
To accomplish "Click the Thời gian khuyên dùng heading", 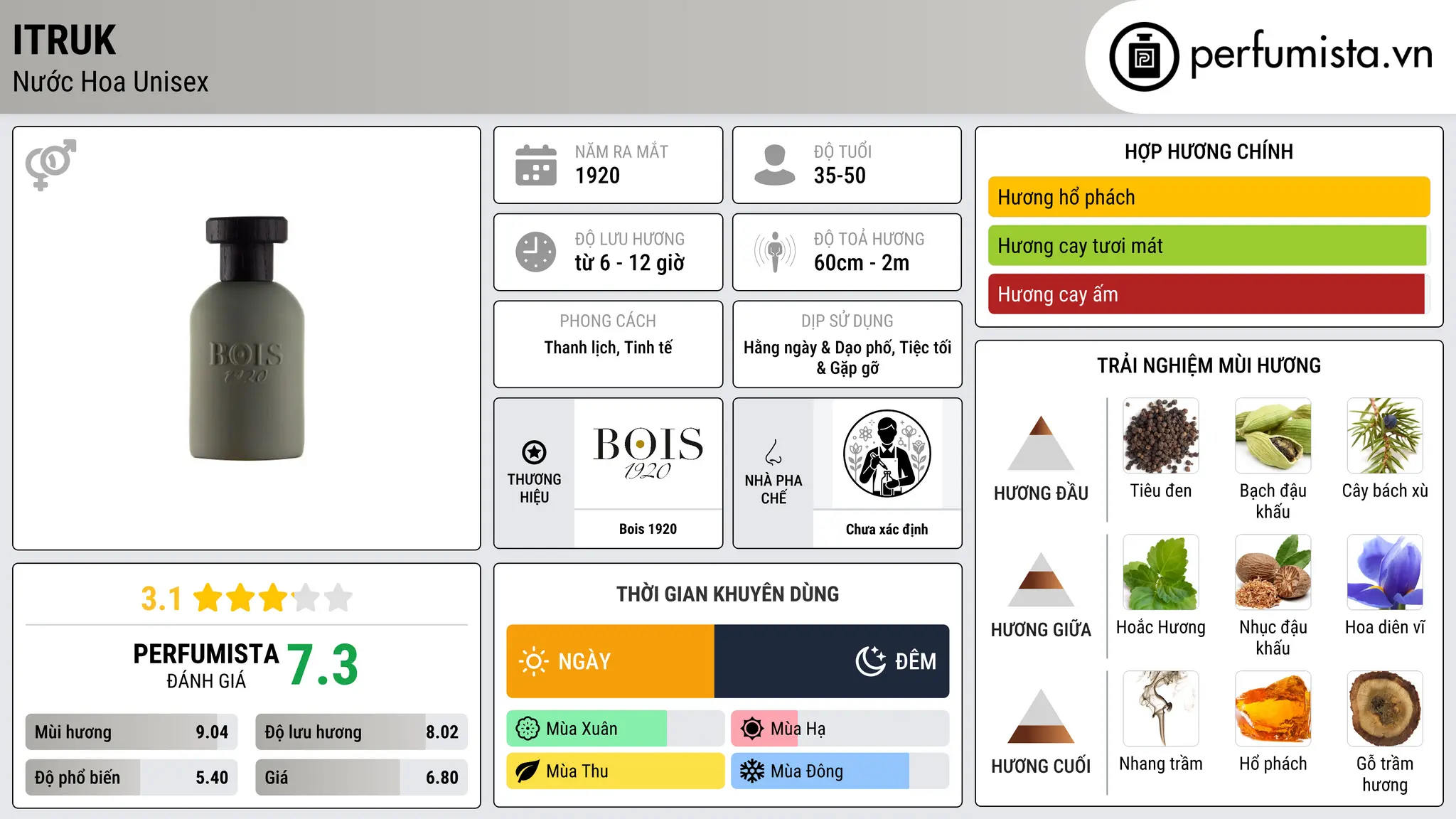I will tap(727, 594).
